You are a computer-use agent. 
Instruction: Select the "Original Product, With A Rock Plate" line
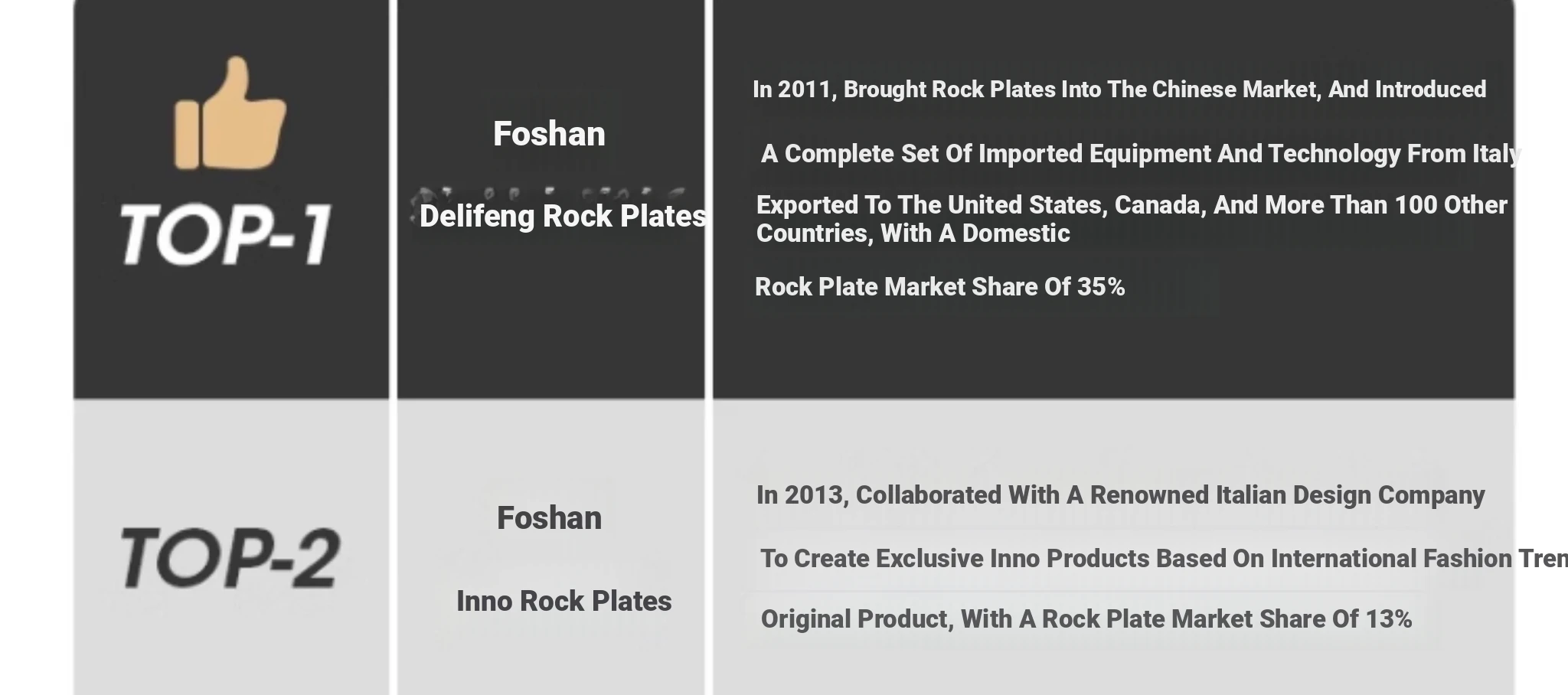pos(1086,619)
